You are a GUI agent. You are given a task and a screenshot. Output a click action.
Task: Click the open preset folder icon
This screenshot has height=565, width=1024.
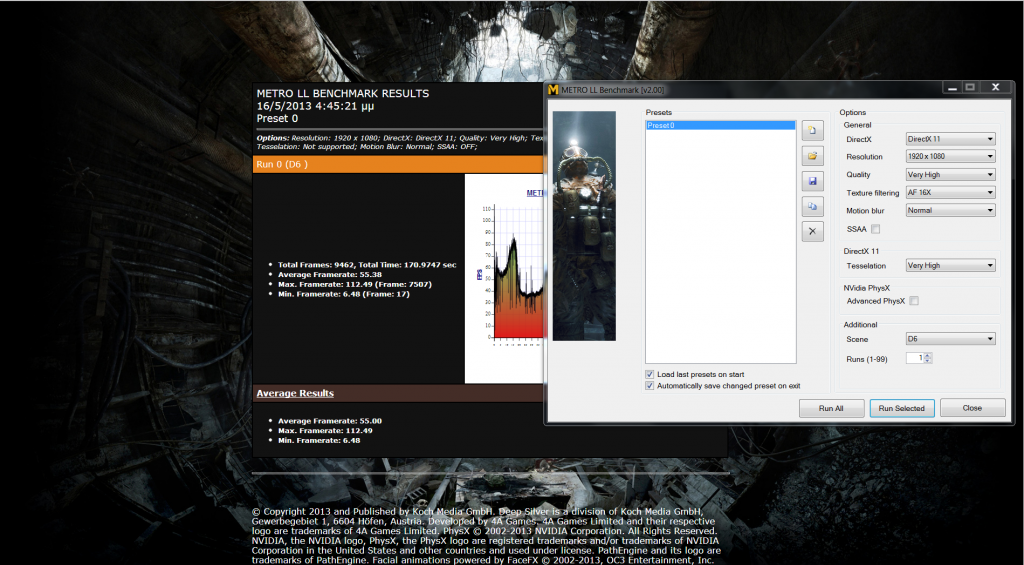pyautogui.click(x=813, y=156)
